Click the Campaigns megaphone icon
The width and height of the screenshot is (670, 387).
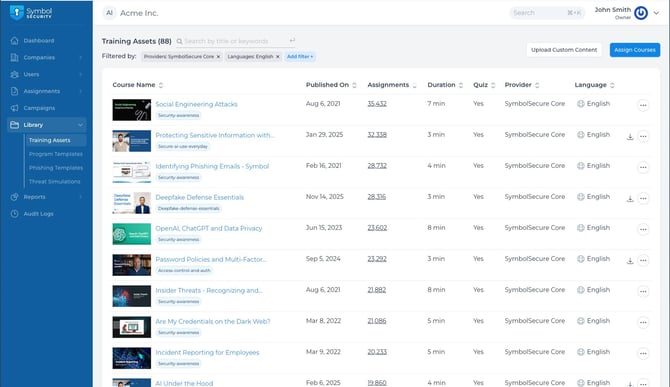click(15, 108)
